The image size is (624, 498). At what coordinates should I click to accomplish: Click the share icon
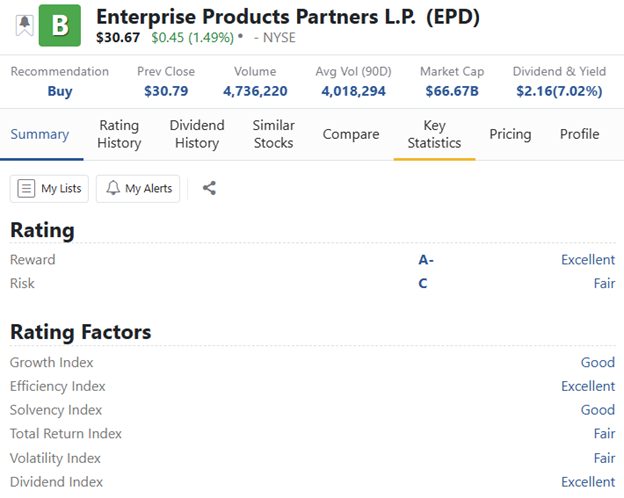(x=209, y=188)
